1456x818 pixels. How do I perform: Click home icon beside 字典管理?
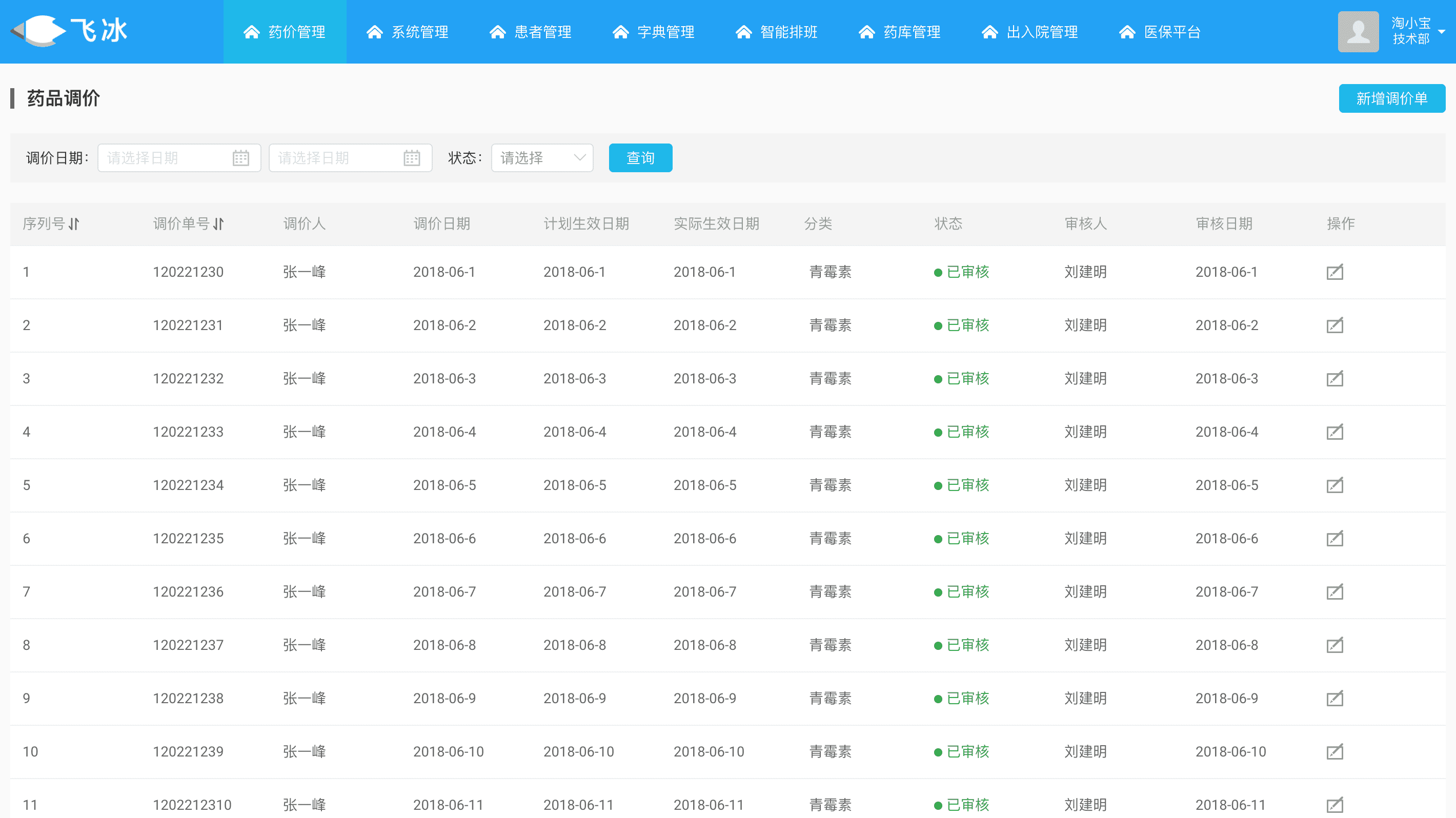621,32
